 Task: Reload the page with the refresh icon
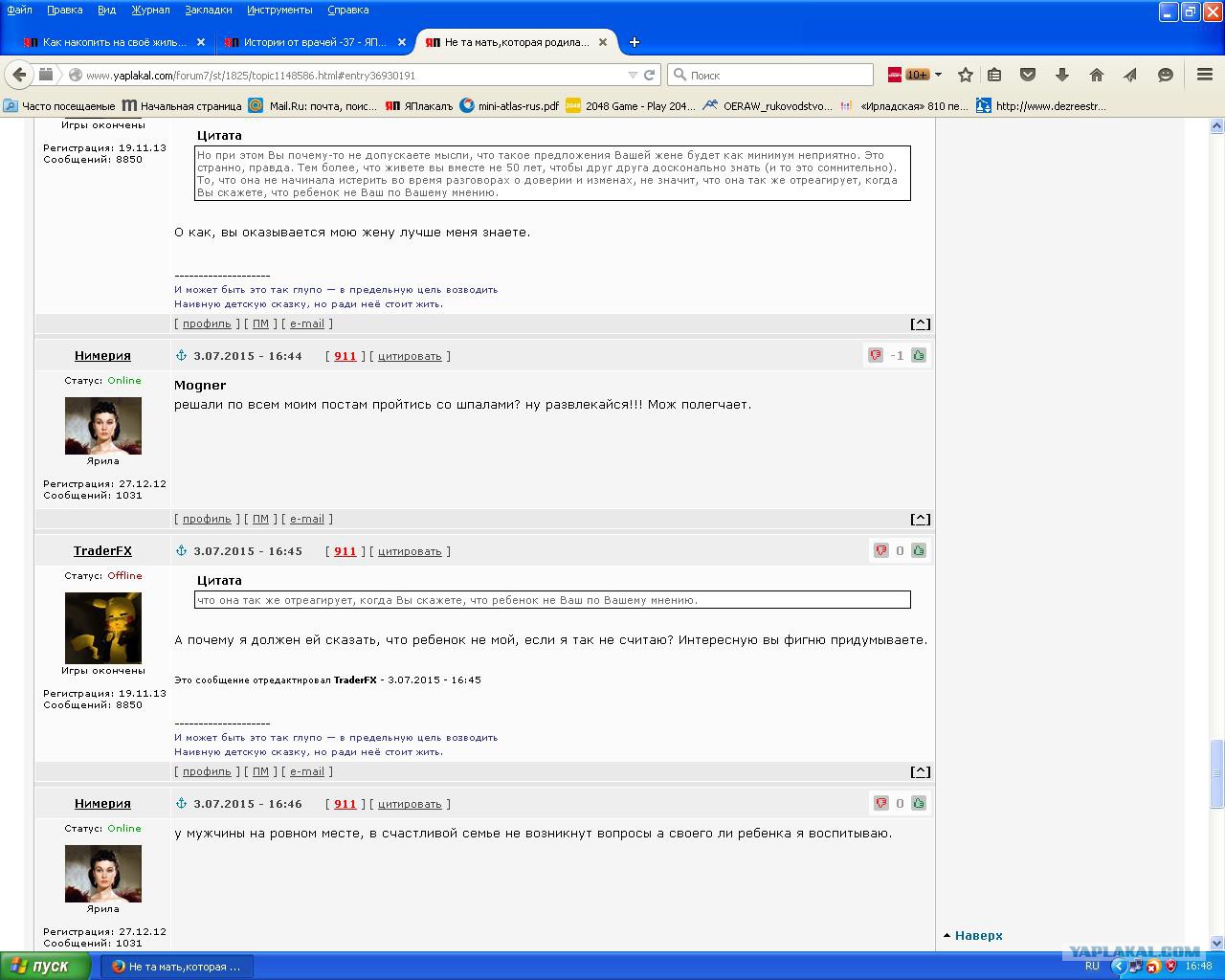click(650, 75)
